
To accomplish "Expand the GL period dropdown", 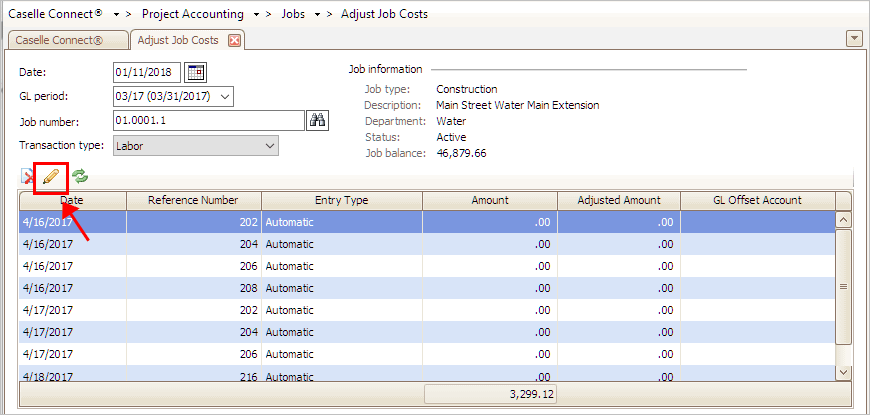I will point(224,96).
